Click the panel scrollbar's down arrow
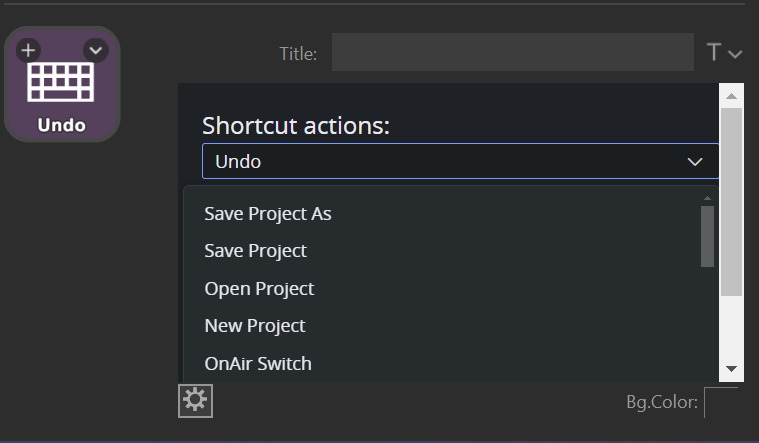 (x=731, y=369)
